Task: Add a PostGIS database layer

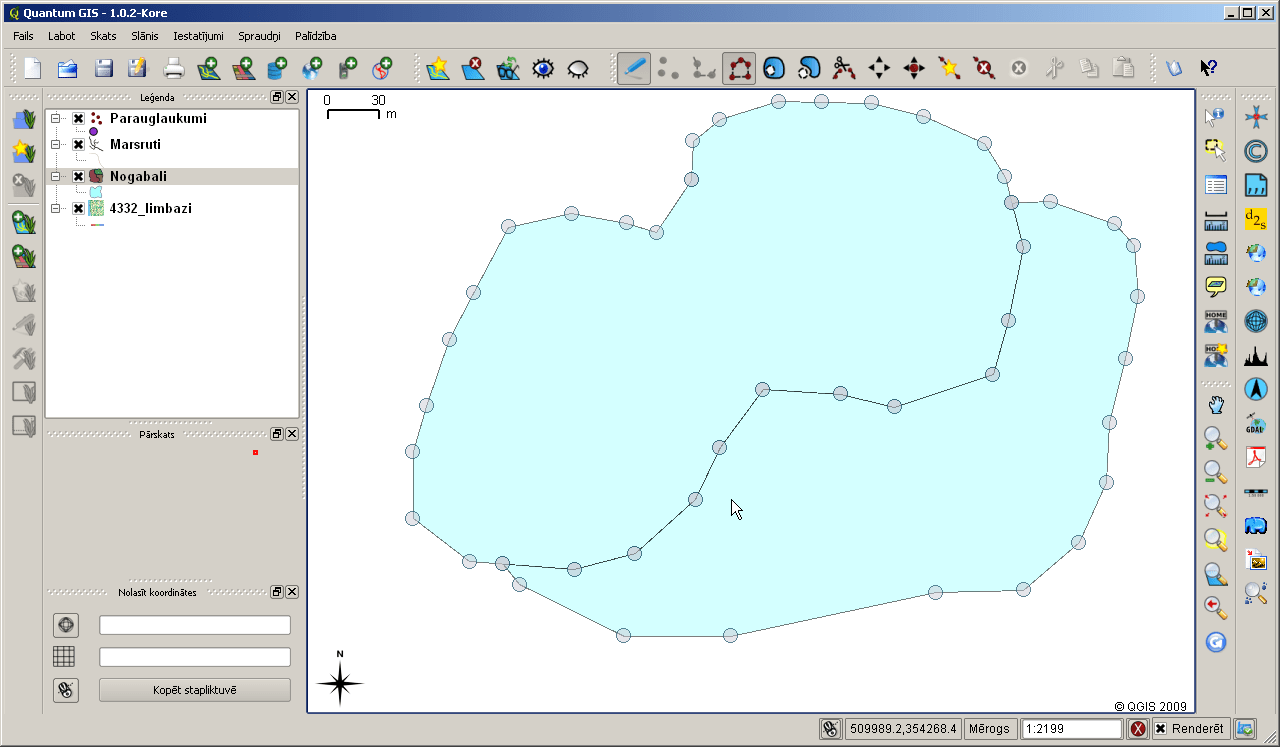Action: (x=278, y=68)
